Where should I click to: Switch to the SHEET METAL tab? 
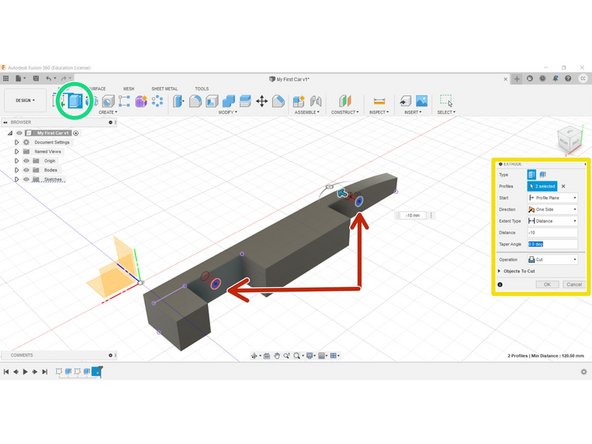[164, 89]
